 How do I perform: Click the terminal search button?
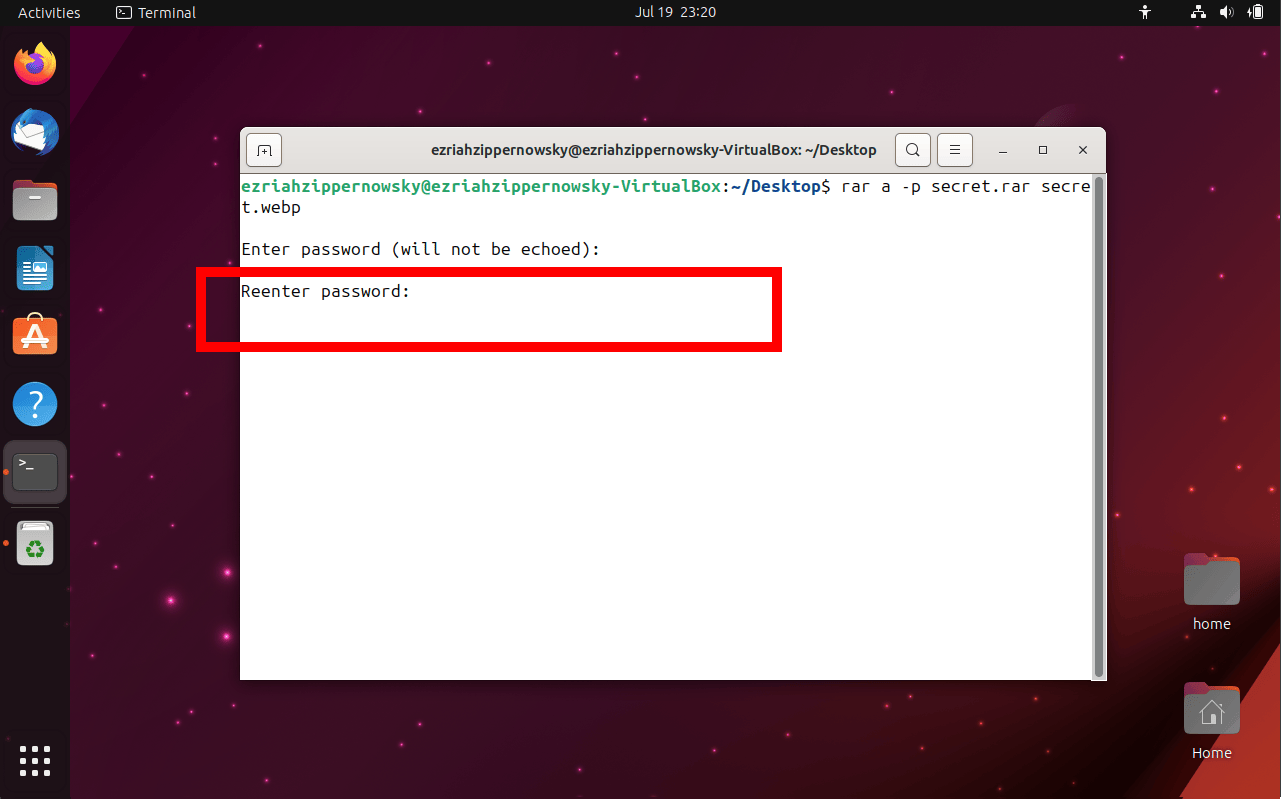click(913, 150)
